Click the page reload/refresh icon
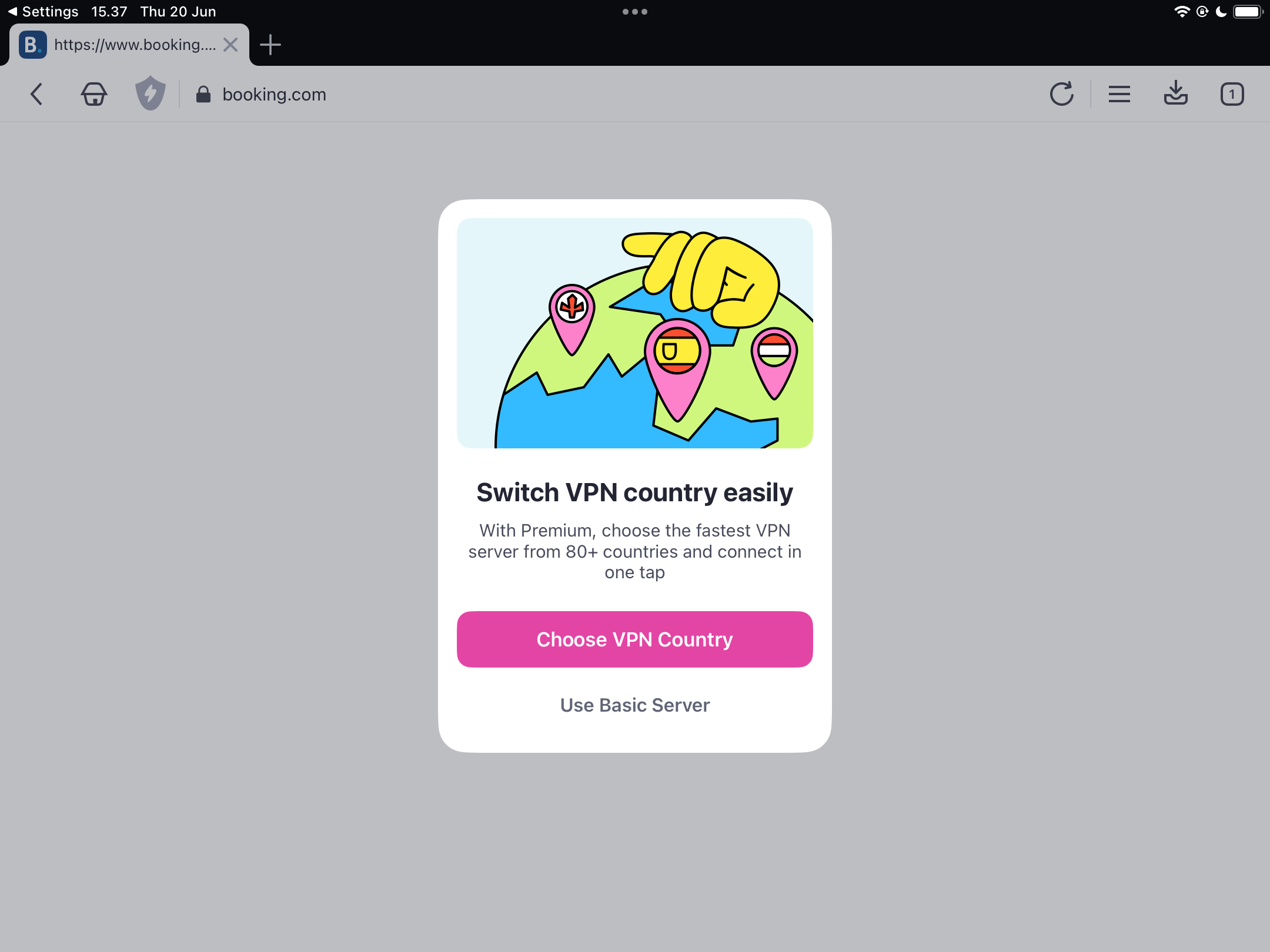This screenshot has height=952, width=1270. (1063, 94)
